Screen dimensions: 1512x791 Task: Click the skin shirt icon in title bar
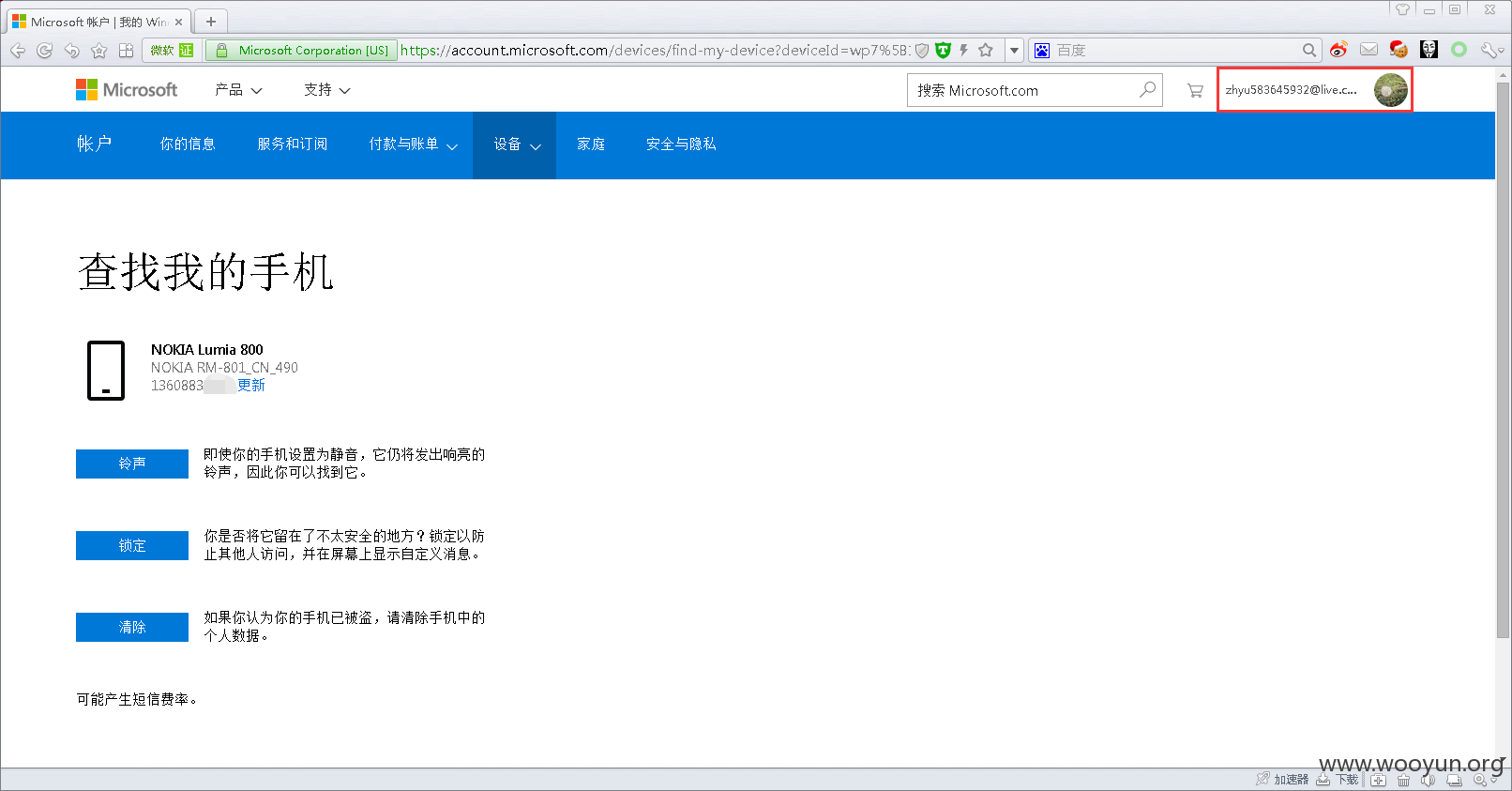[1402, 9]
